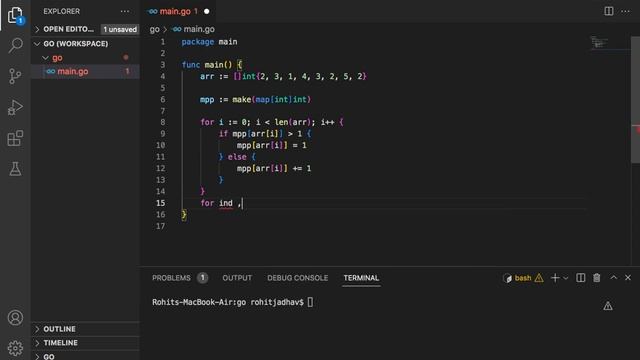Viewport: 640px width, 360px height.
Task: Click the 'if mpp[arr[i]] > 1' line
Action: click(x=265, y=134)
